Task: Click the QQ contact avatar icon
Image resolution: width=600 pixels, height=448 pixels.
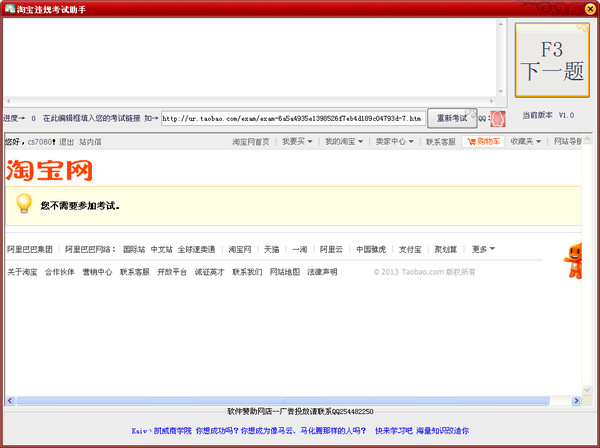Action: (497, 118)
